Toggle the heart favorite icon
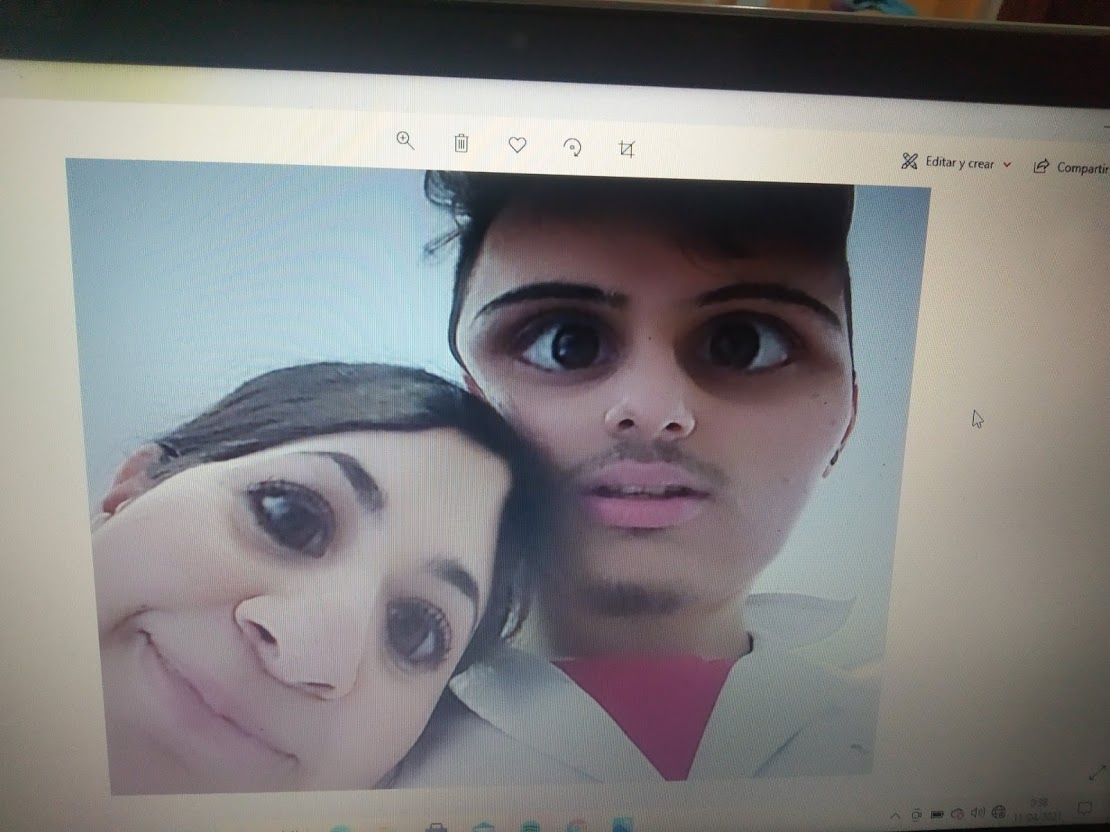The width and height of the screenshot is (1110, 832). 517,145
